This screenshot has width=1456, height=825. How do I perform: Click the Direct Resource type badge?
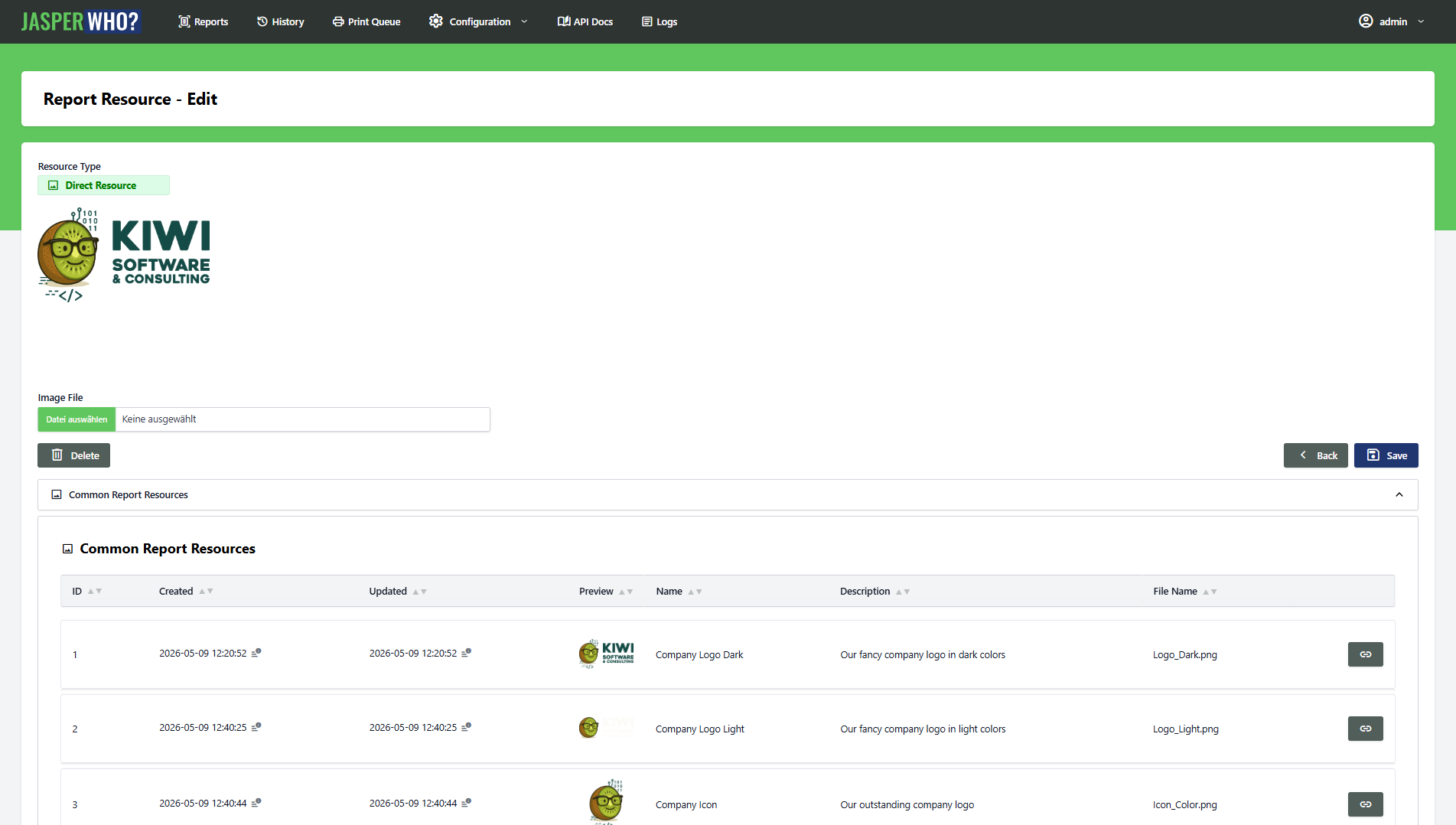click(x=103, y=185)
